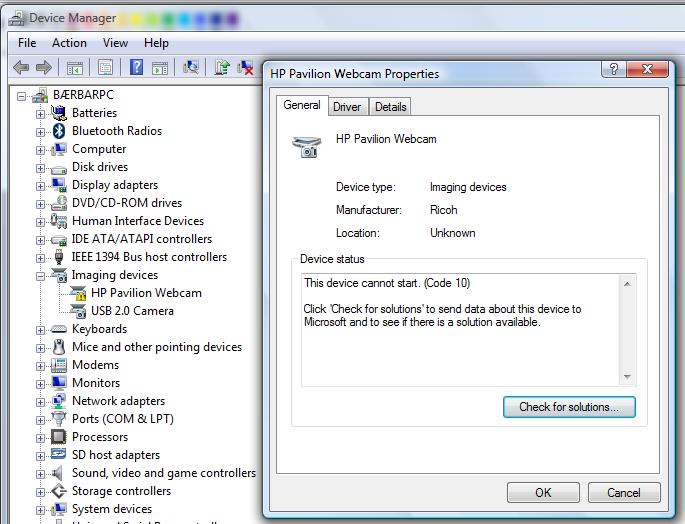Click the Mice and other pointing devices icon

(x=59, y=347)
